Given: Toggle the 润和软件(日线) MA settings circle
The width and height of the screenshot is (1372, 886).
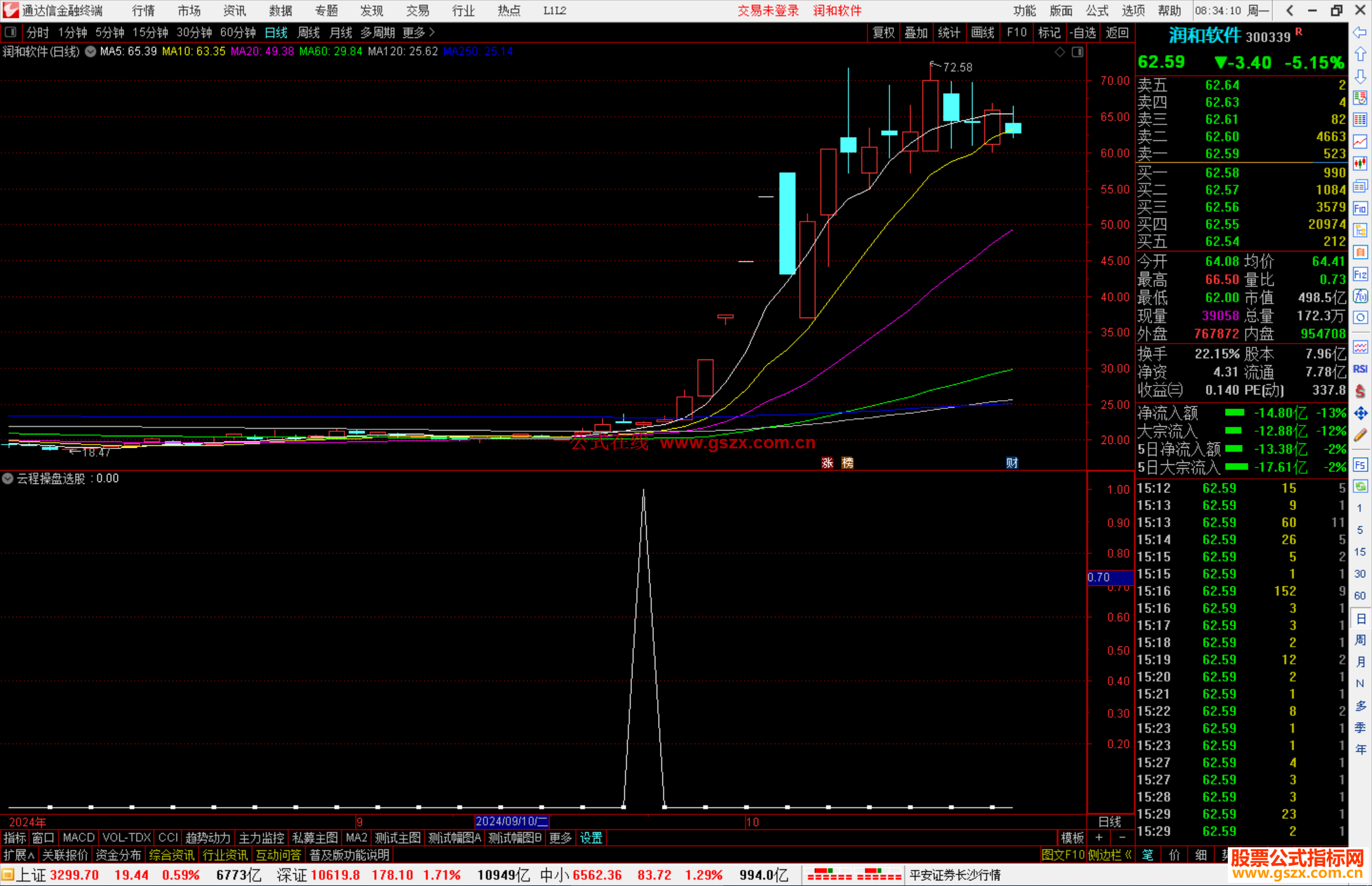Looking at the screenshot, I should [x=91, y=51].
